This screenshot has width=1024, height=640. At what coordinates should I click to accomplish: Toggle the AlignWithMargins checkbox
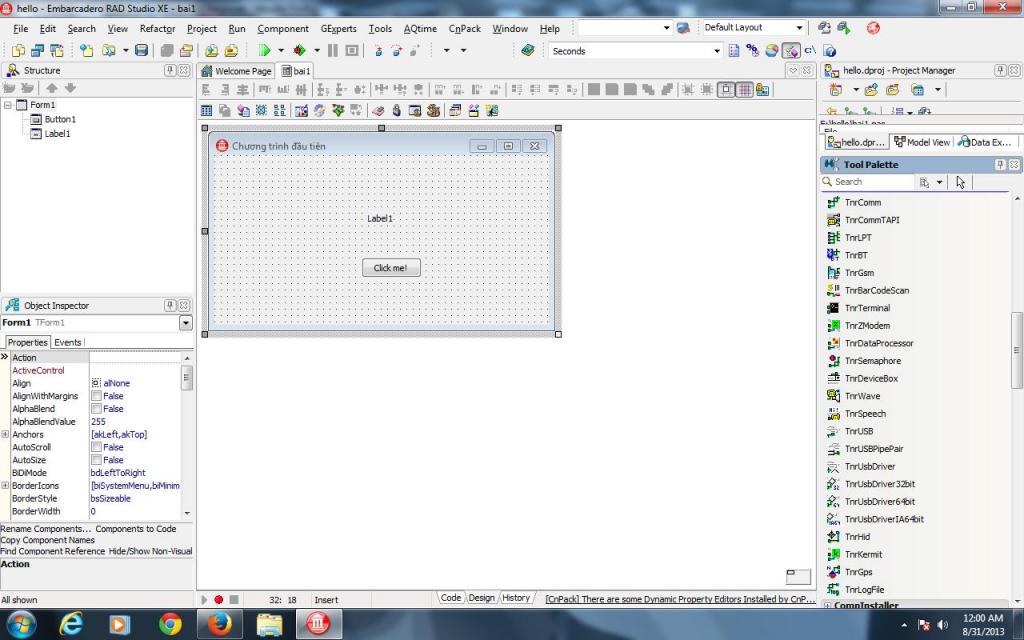pyautogui.click(x=96, y=396)
